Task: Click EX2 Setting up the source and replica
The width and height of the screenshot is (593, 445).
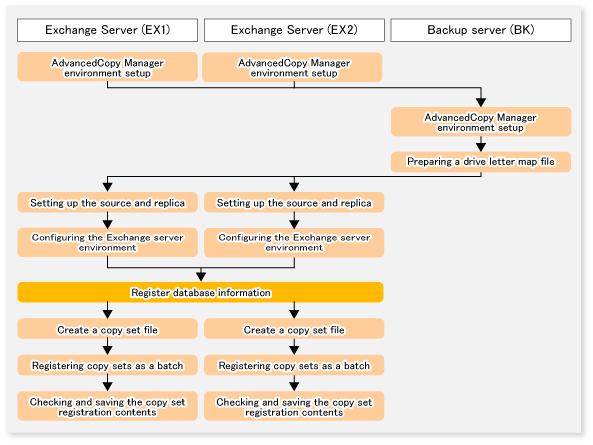Action: point(294,202)
